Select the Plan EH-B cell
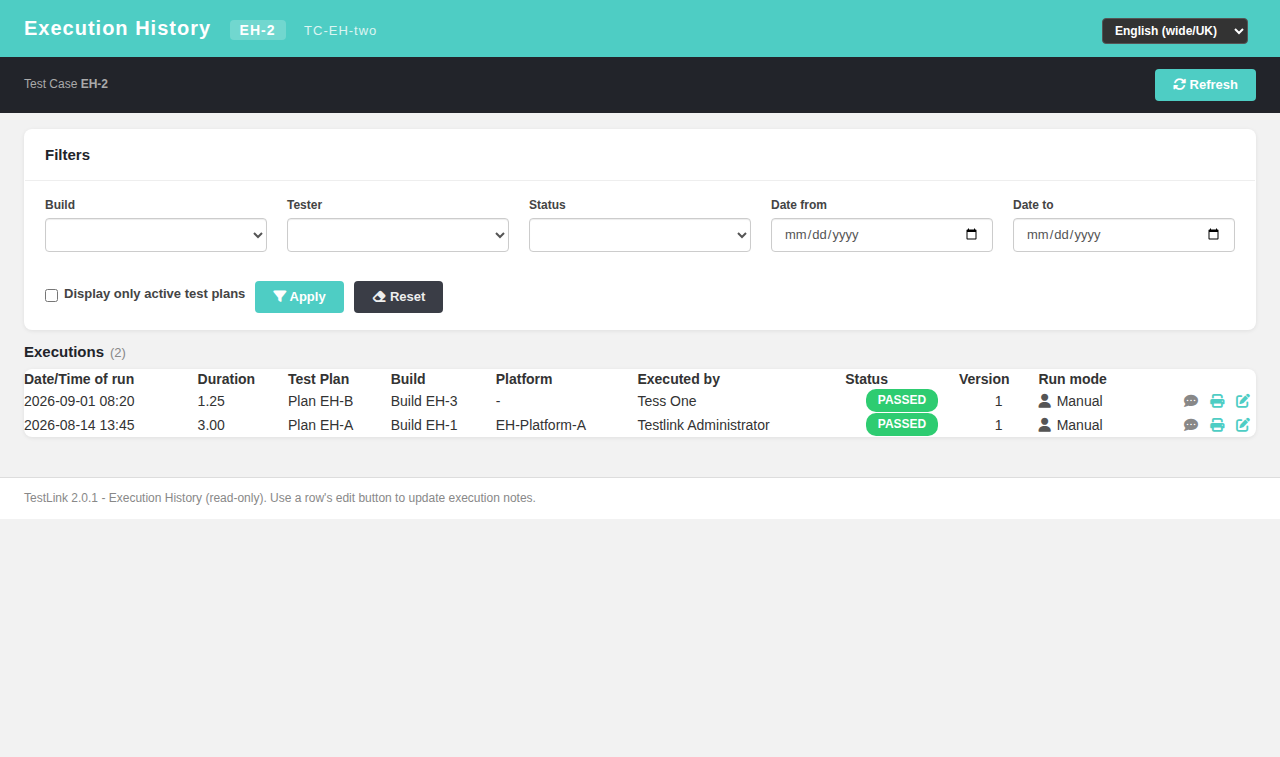 321,401
